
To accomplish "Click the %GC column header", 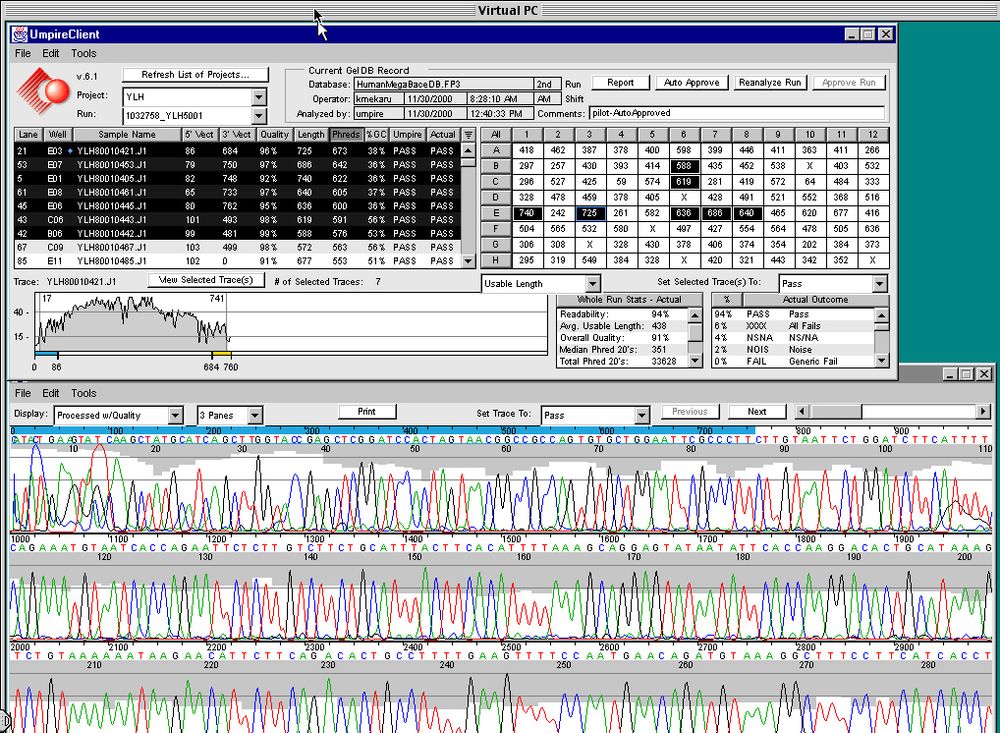I will tap(376, 135).
